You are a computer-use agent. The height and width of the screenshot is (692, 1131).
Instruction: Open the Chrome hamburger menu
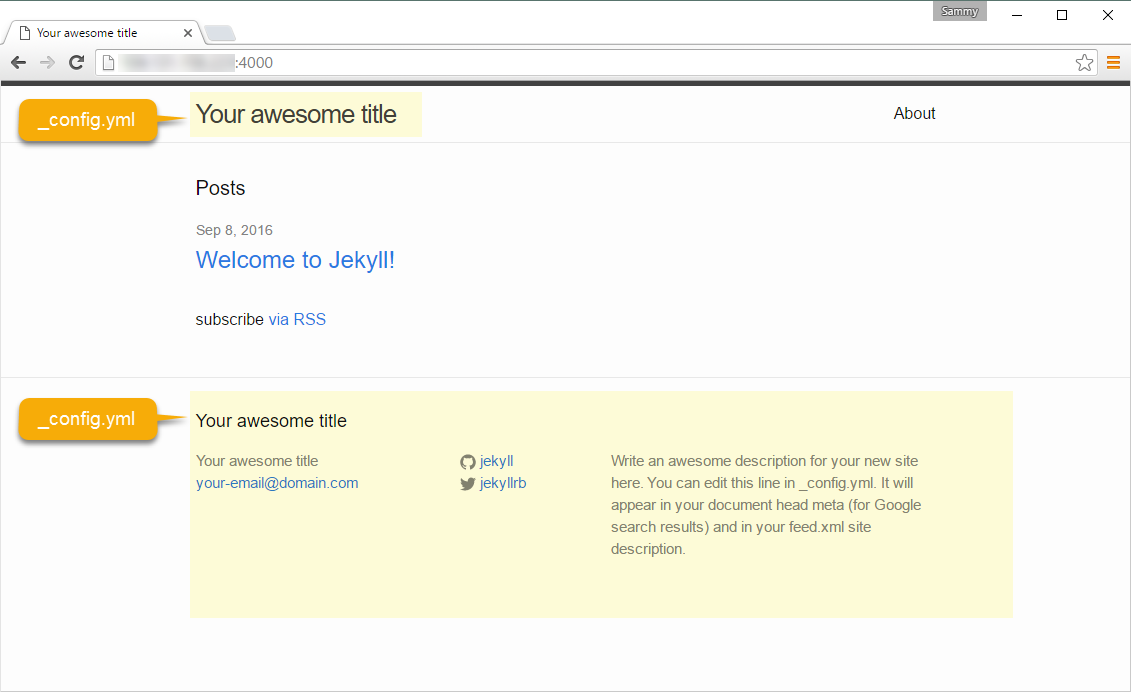pos(1113,63)
